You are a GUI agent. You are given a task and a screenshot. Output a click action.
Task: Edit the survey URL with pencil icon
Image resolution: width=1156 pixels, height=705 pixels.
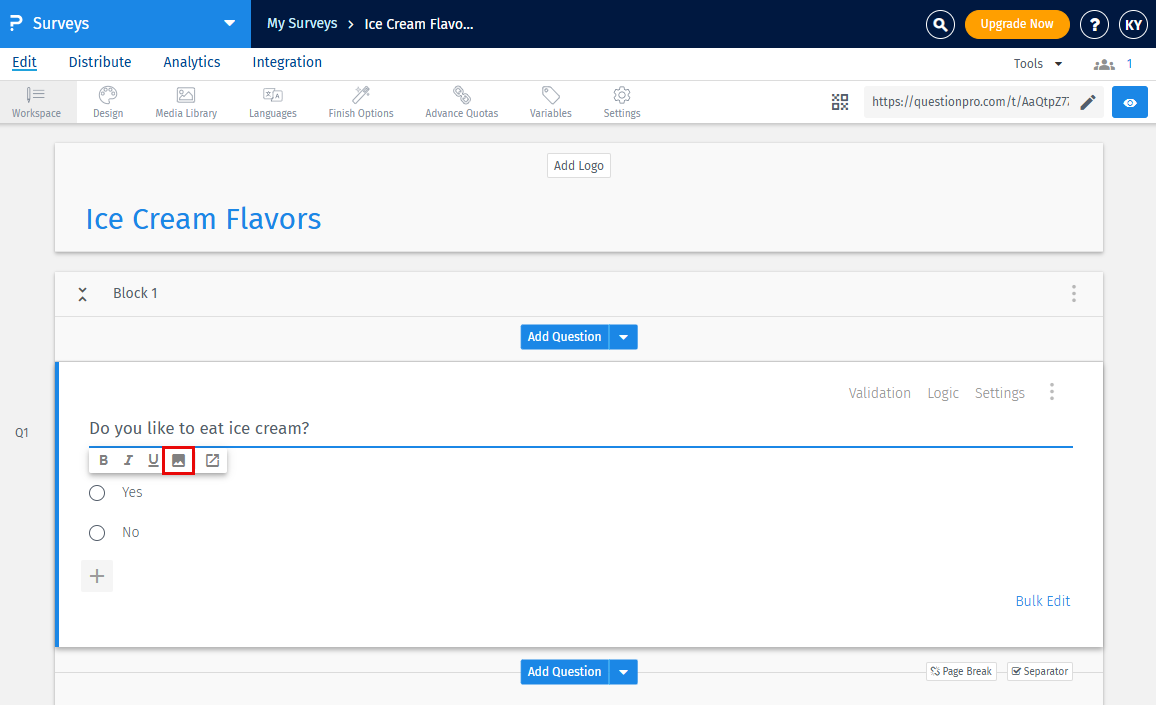pyautogui.click(x=1088, y=102)
